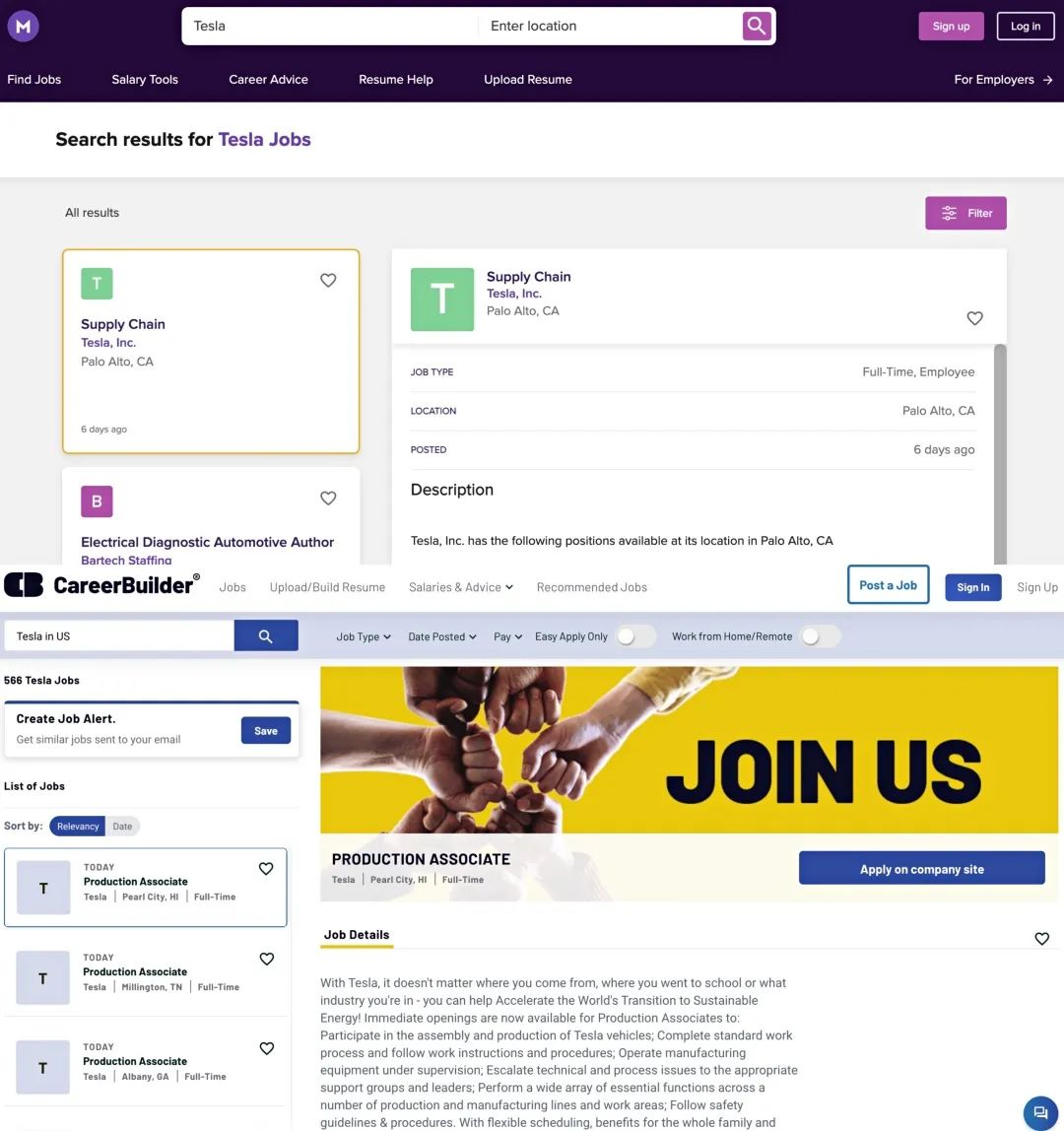Favorite the Millington, TN Production Associate job
The height and width of the screenshot is (1131, 1064).
point(267,959)
